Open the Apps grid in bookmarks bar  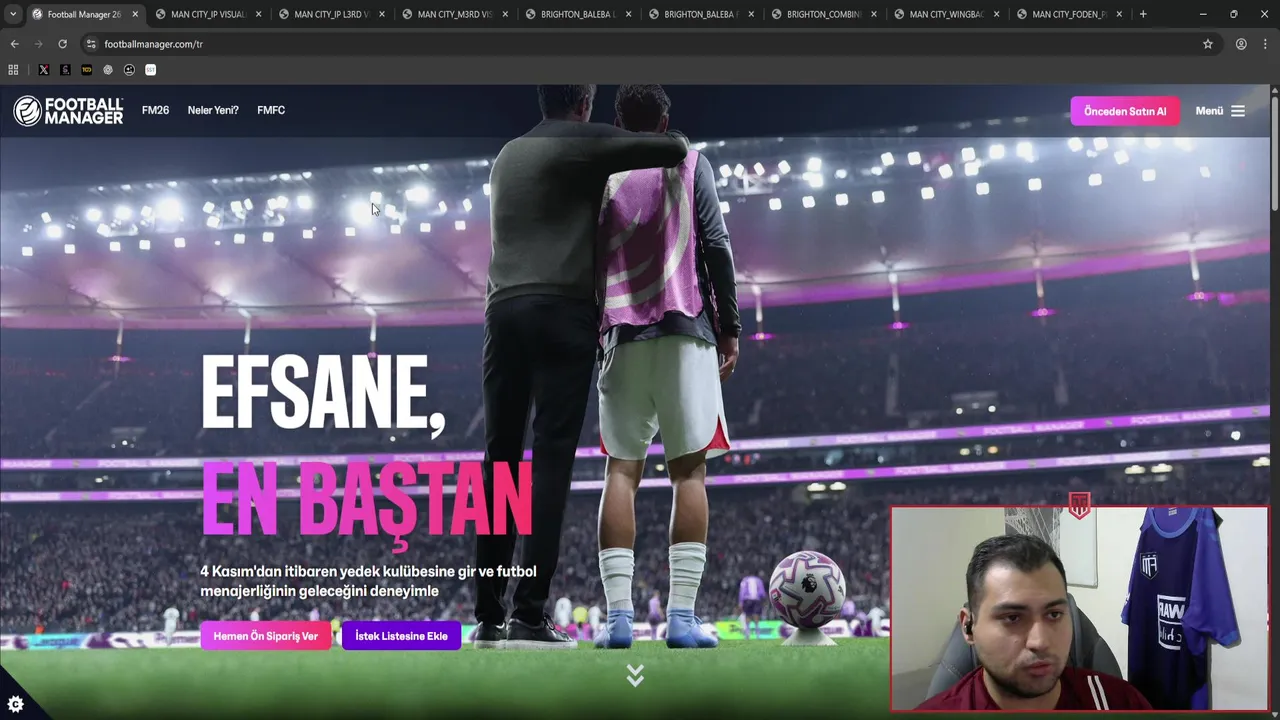(x=13, y=70)
